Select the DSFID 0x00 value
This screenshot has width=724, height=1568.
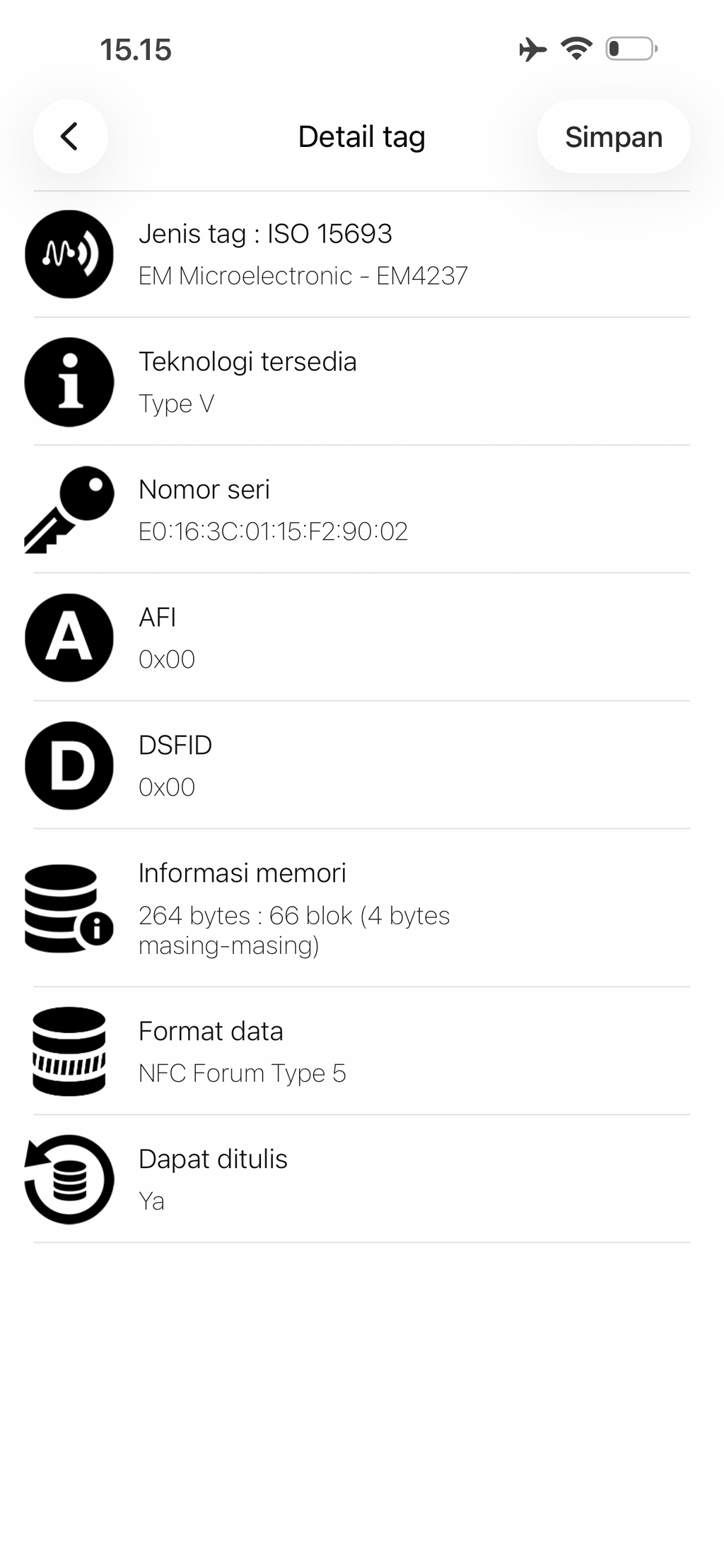[x=167, y=787]
